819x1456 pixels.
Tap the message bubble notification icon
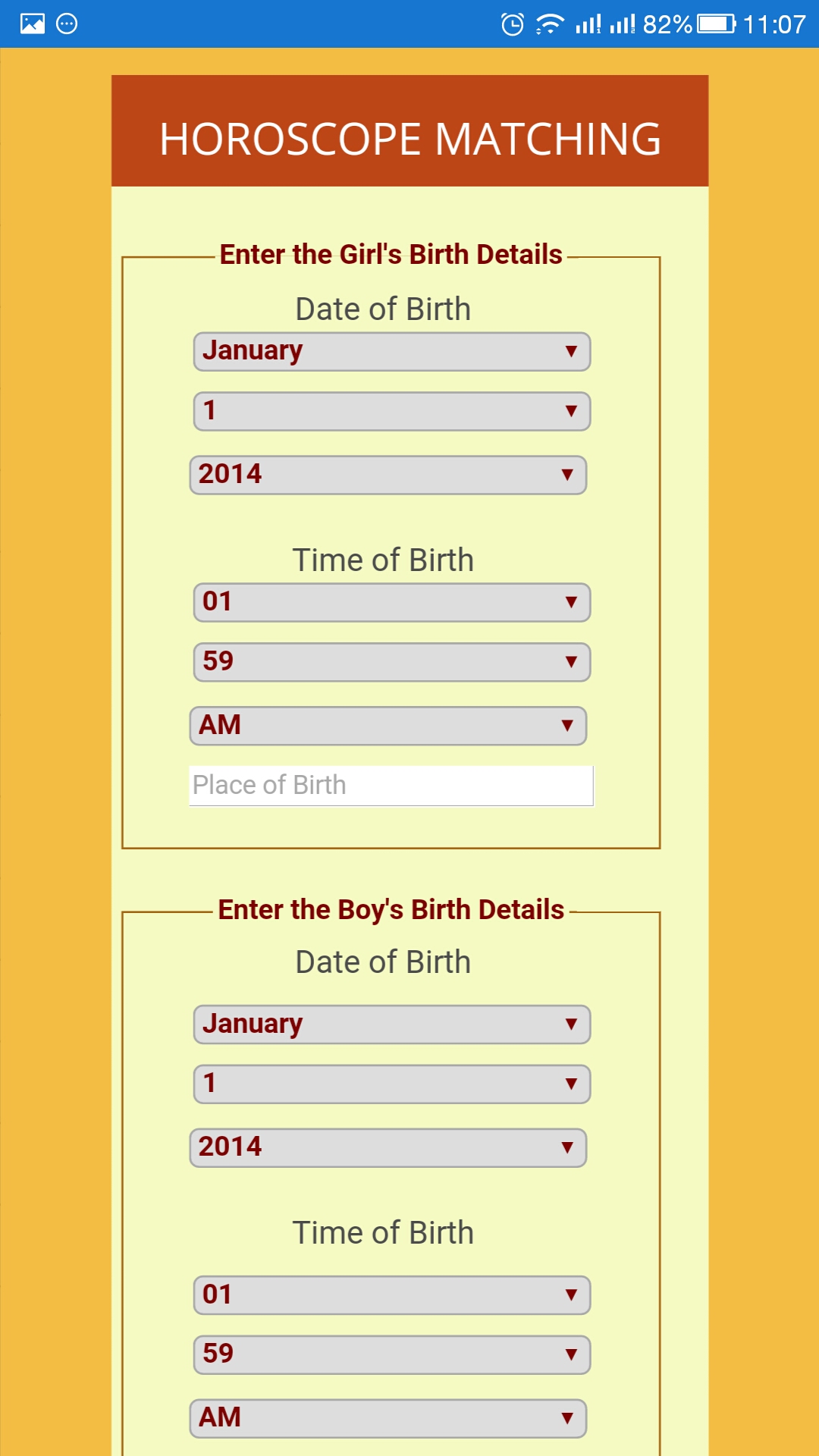67,24
